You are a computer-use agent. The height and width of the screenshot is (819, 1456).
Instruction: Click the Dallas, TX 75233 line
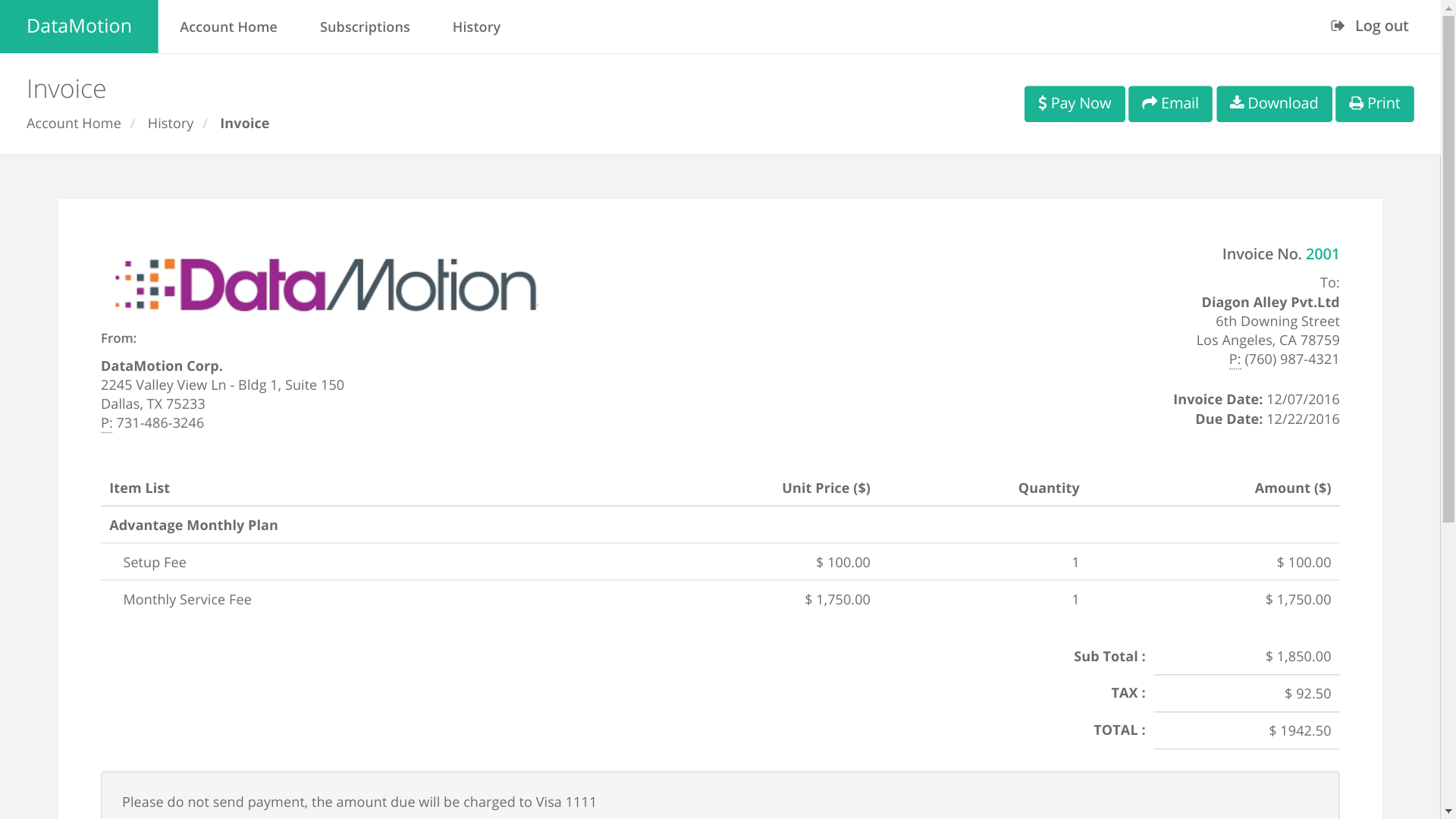point(153,403)
